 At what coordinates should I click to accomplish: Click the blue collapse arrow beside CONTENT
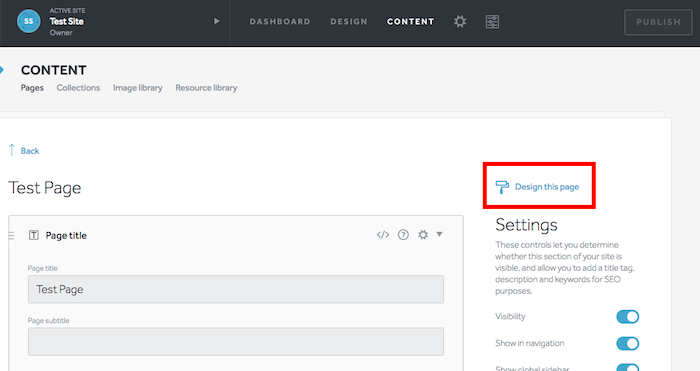(1, 70)
